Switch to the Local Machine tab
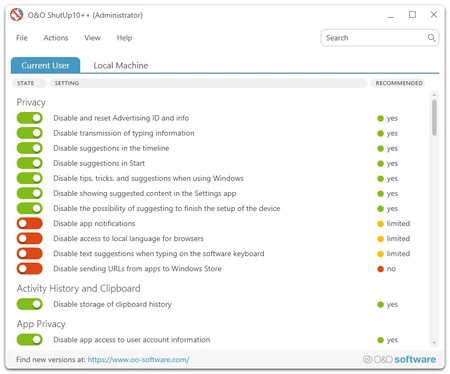 pyautogui.click(x=121, y=65)
